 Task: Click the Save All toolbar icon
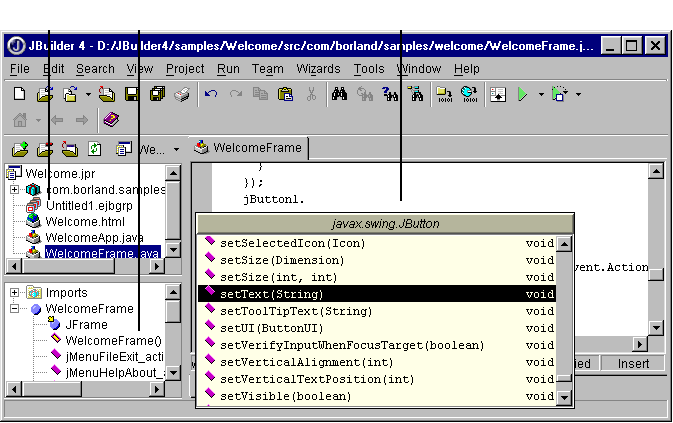(x=158, y=94)
